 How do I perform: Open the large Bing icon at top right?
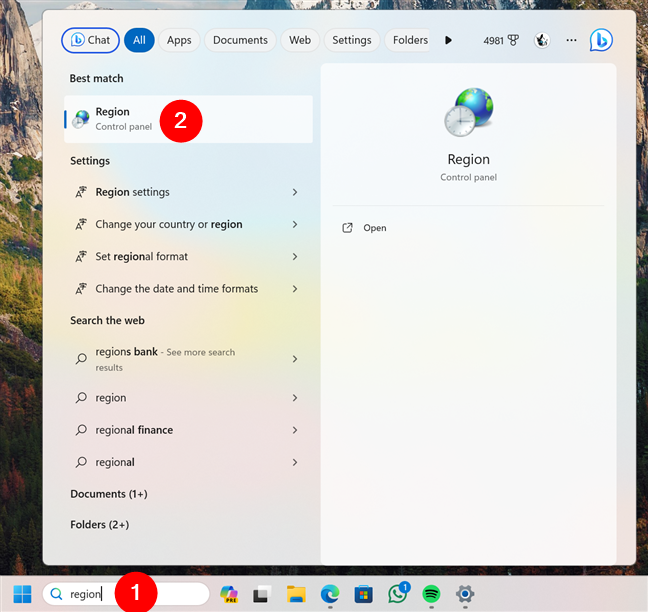(601, 40)
